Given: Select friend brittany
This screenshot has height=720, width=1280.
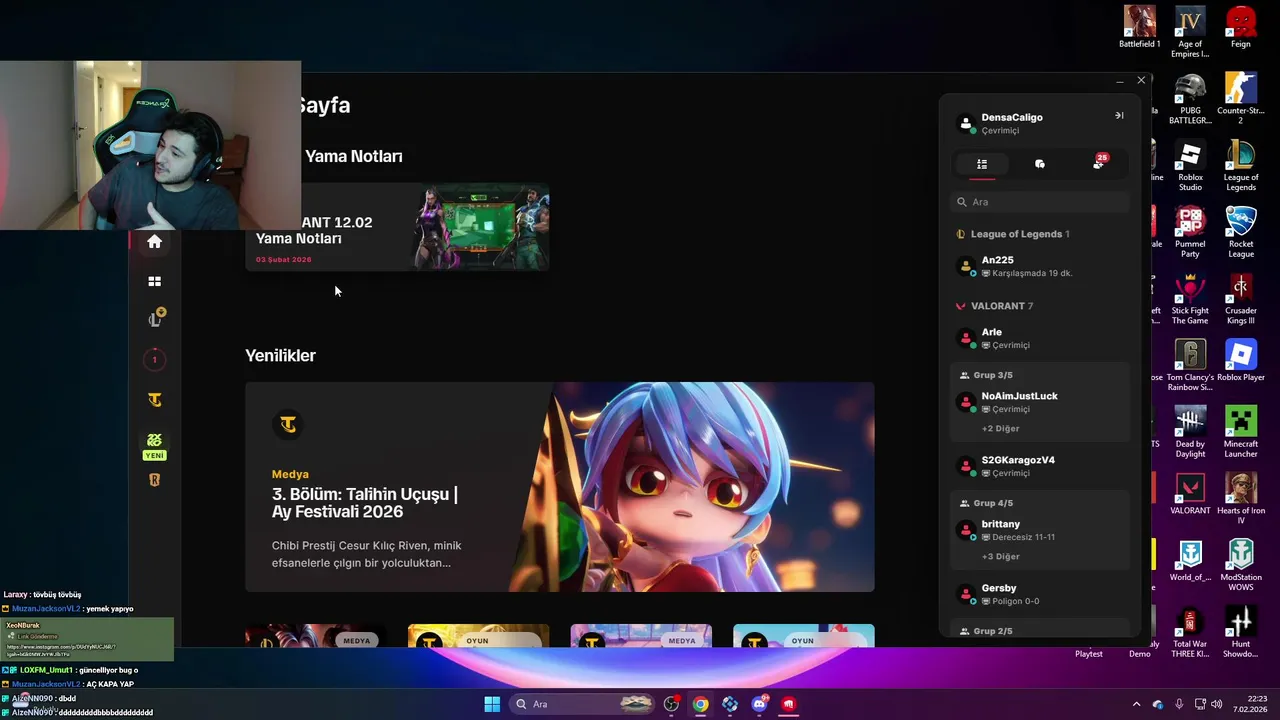Looking at the screenshot, I should [1040, 530].
